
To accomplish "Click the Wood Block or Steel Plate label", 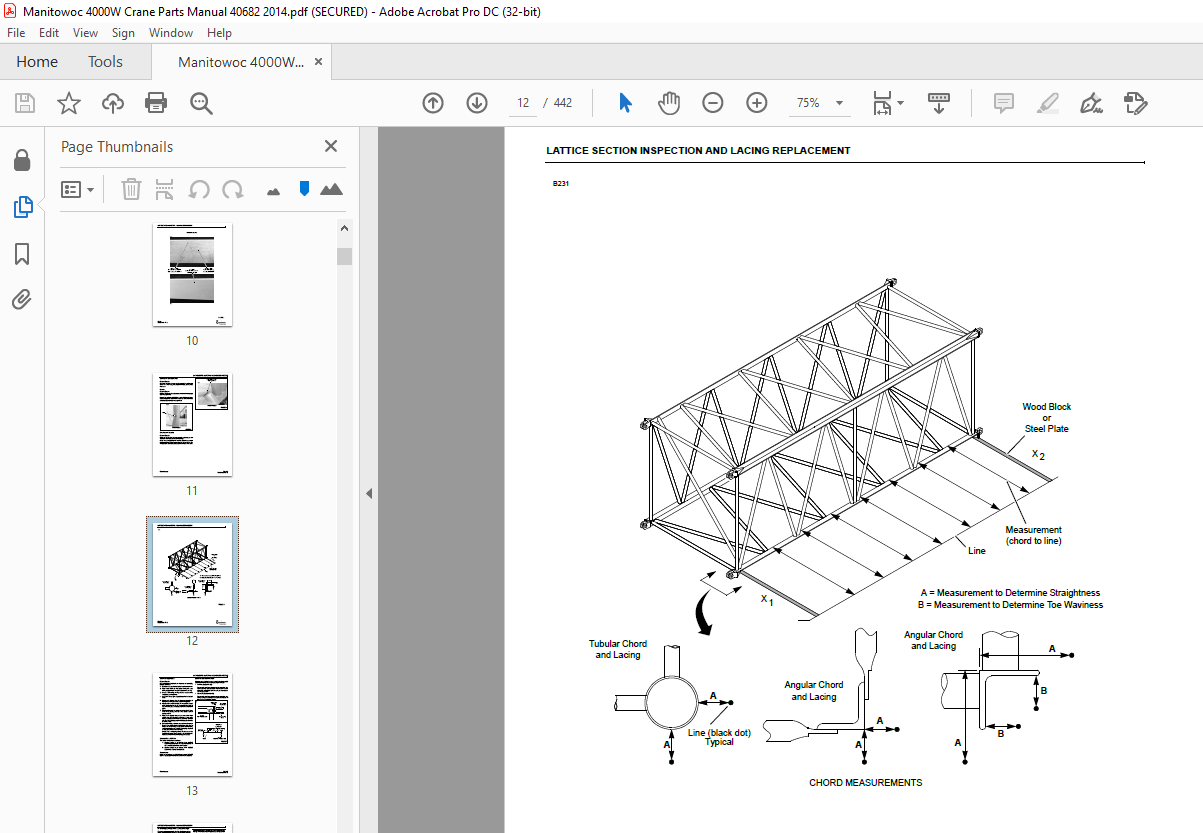I will 1046,418.
